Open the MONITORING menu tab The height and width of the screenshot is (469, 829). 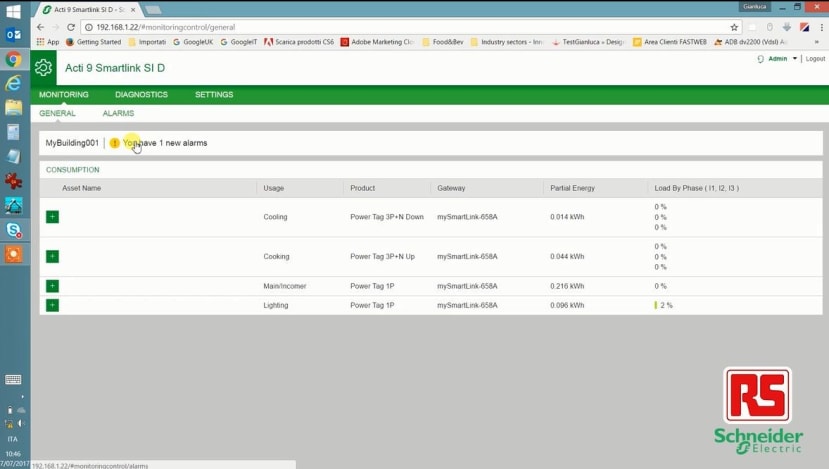click(x=64, y=95)
